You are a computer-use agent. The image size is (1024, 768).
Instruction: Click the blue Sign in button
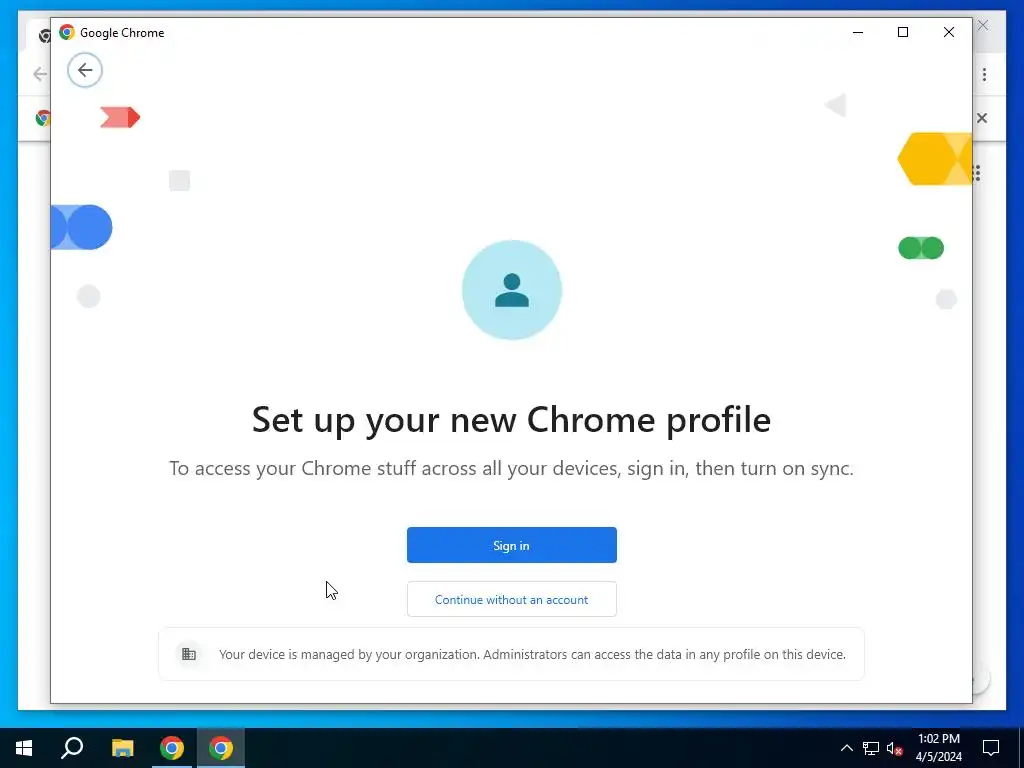click(x=511, y=545)
